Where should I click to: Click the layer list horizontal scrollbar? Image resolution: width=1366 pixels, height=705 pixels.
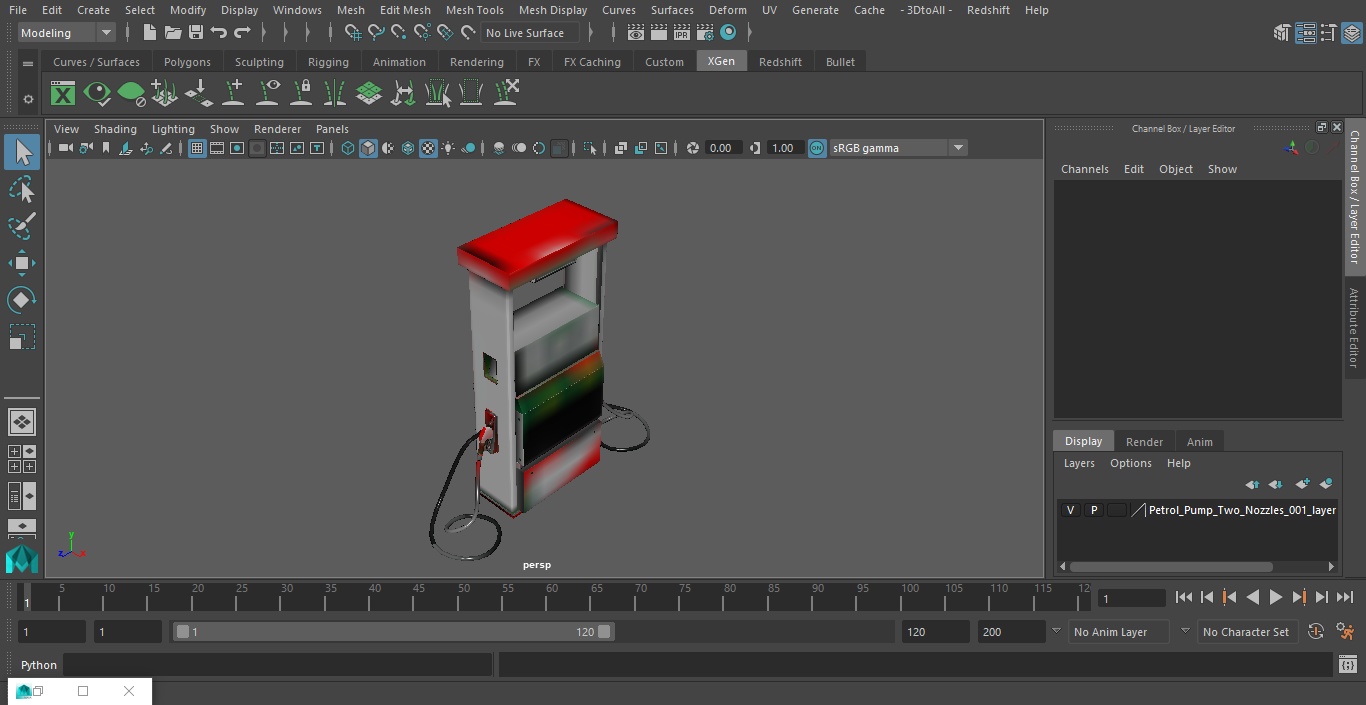coord(1171,567)
